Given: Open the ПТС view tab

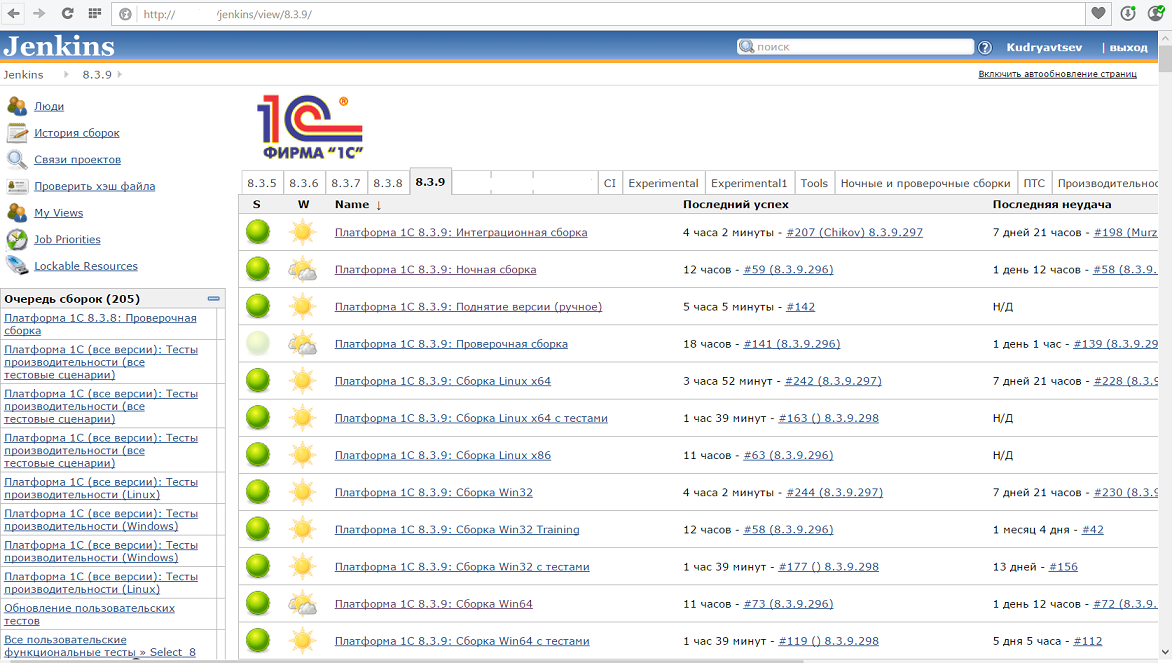Looking at the screenshot, I should [x=1034, y=183].
